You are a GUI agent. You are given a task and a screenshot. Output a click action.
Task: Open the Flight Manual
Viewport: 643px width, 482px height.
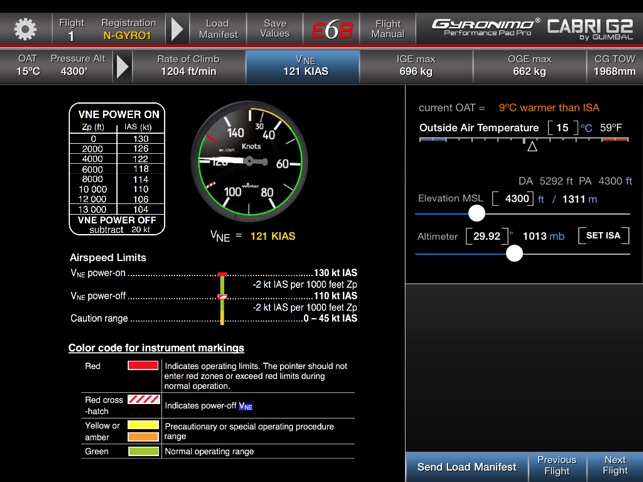(388, 29)
